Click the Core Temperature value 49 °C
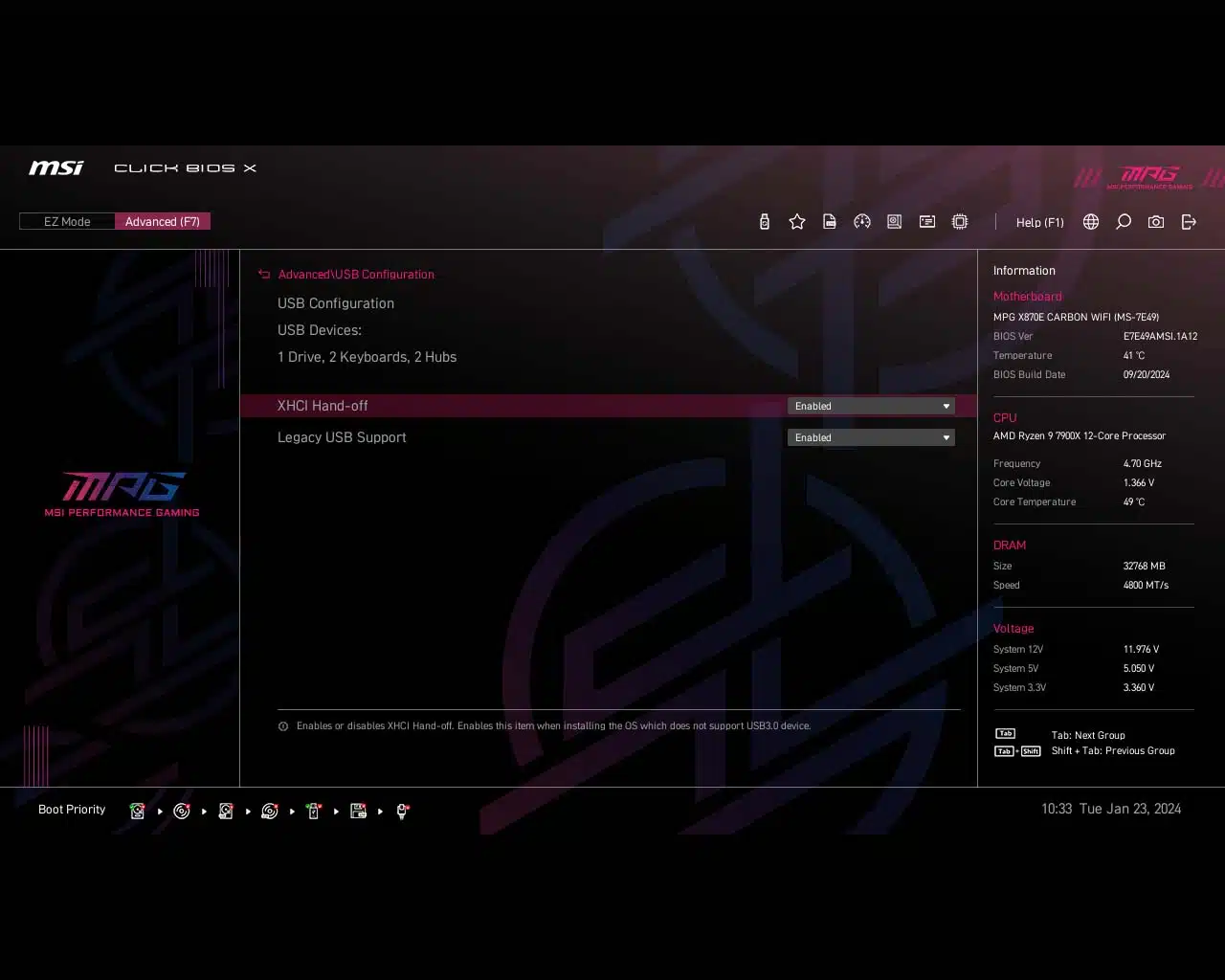1225x980 pixels. (x=1134, y=502)
